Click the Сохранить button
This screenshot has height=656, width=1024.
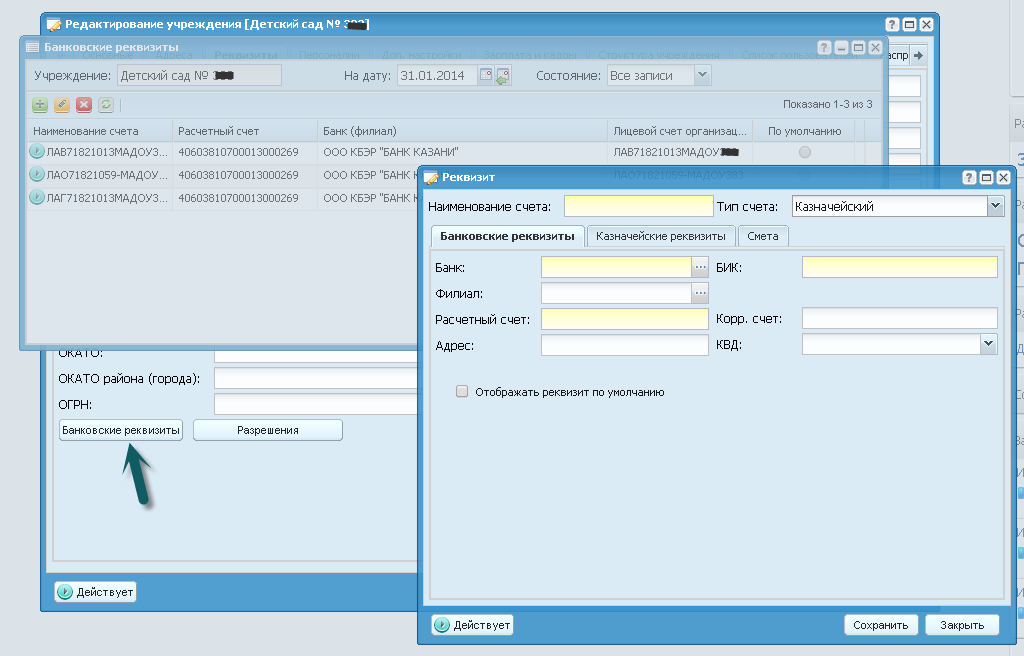[880, 625]
